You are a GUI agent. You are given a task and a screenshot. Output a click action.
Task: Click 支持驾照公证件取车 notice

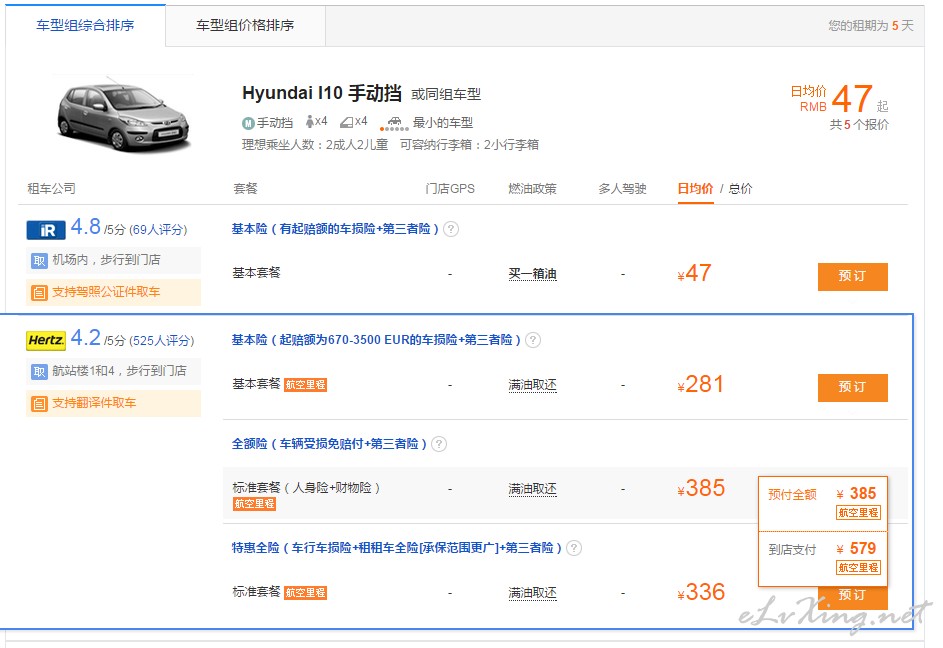[114, 292]
